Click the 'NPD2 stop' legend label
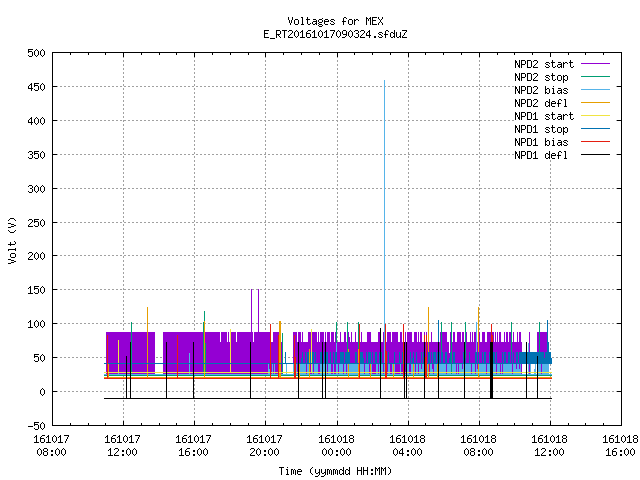This screenshot has height=480, width=640. pos(541,77)
